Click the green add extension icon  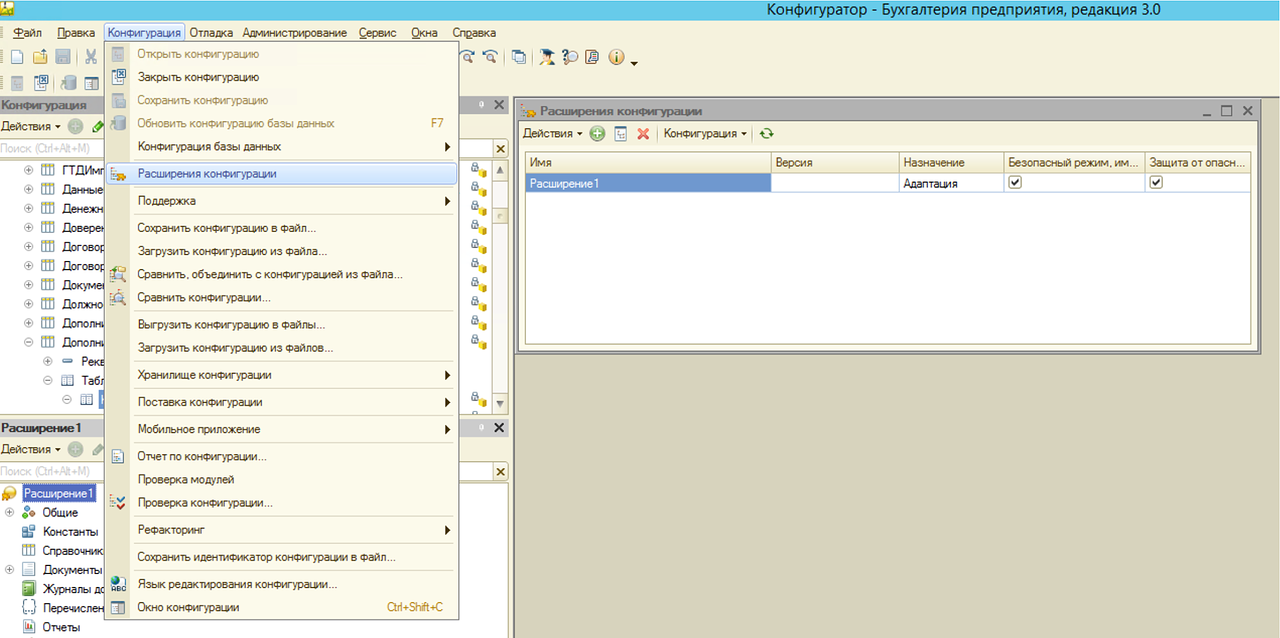pyautogui.click(x=597, y=134)
